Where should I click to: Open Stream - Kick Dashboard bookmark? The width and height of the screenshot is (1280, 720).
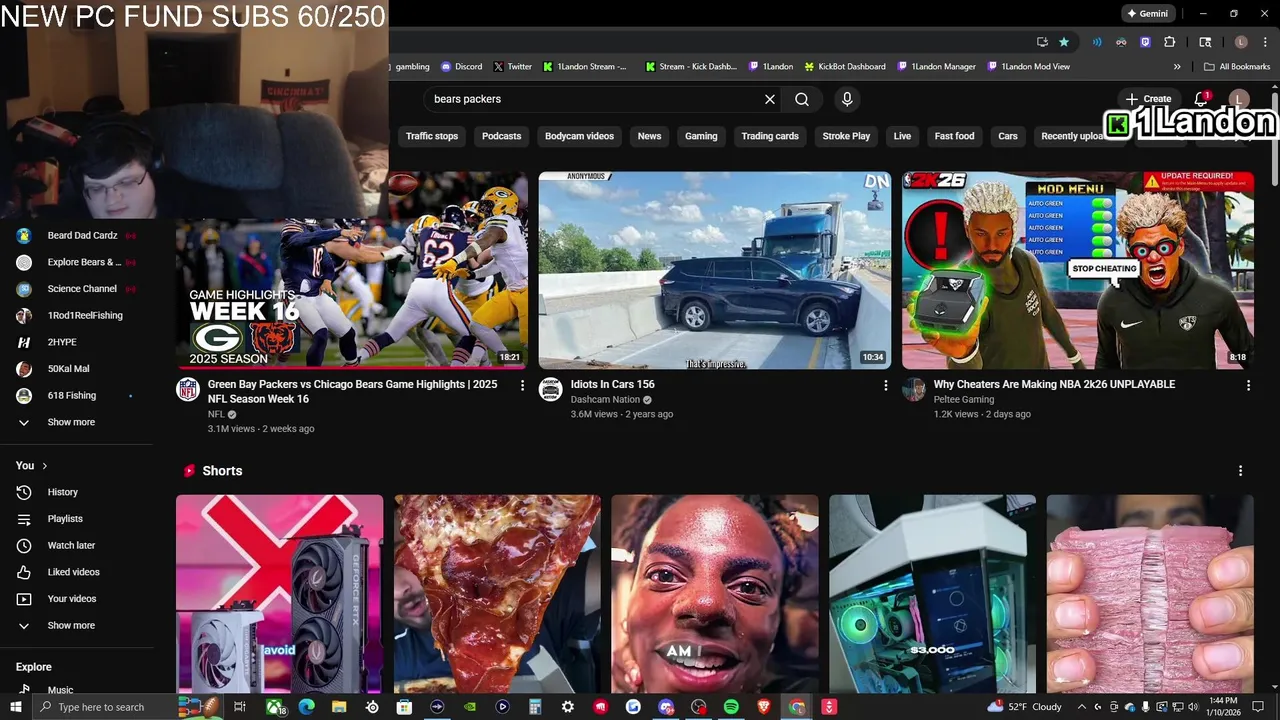coord(690,67)
